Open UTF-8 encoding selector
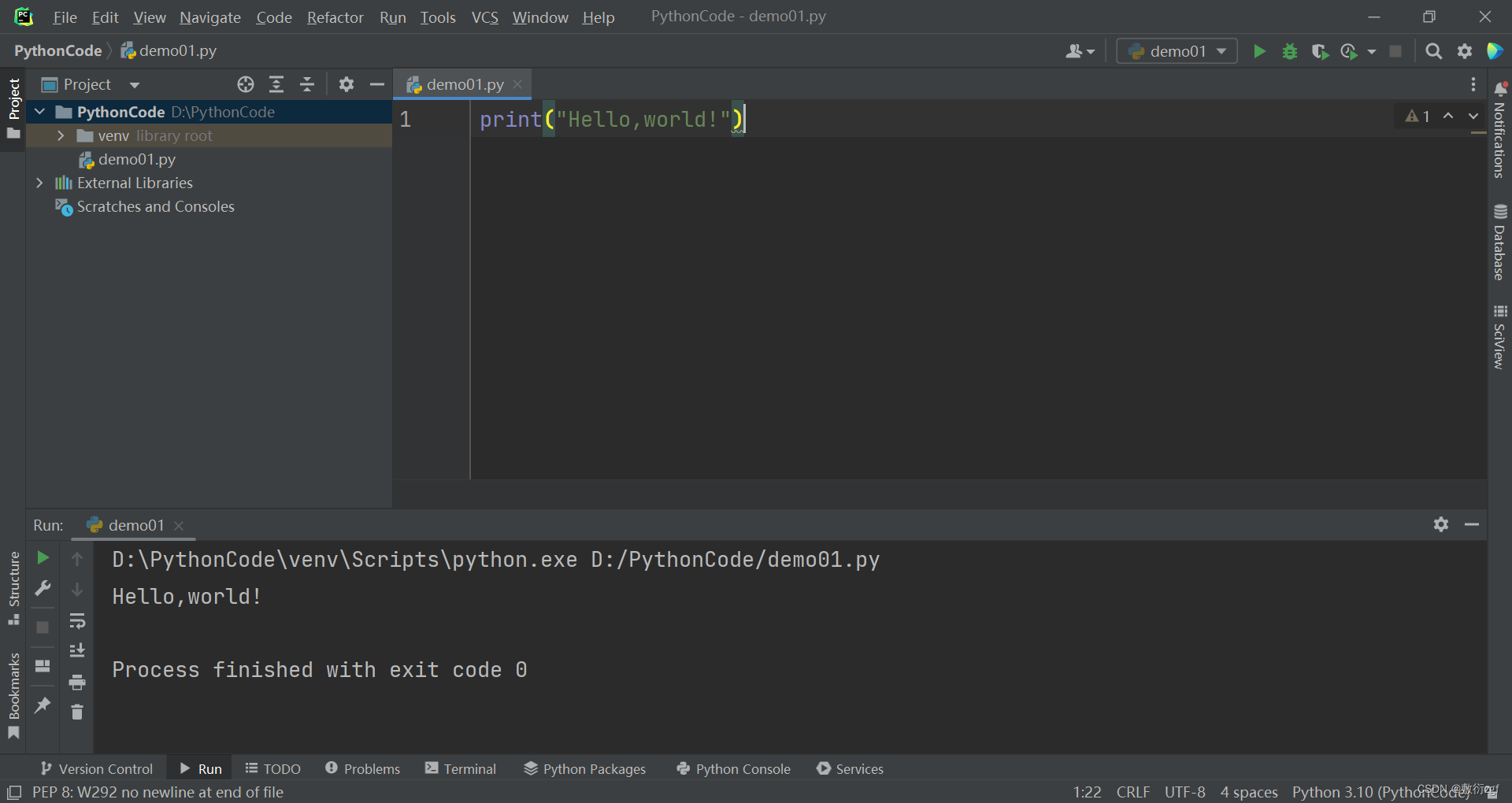 pyautogui.click(x=1185, y=792)
